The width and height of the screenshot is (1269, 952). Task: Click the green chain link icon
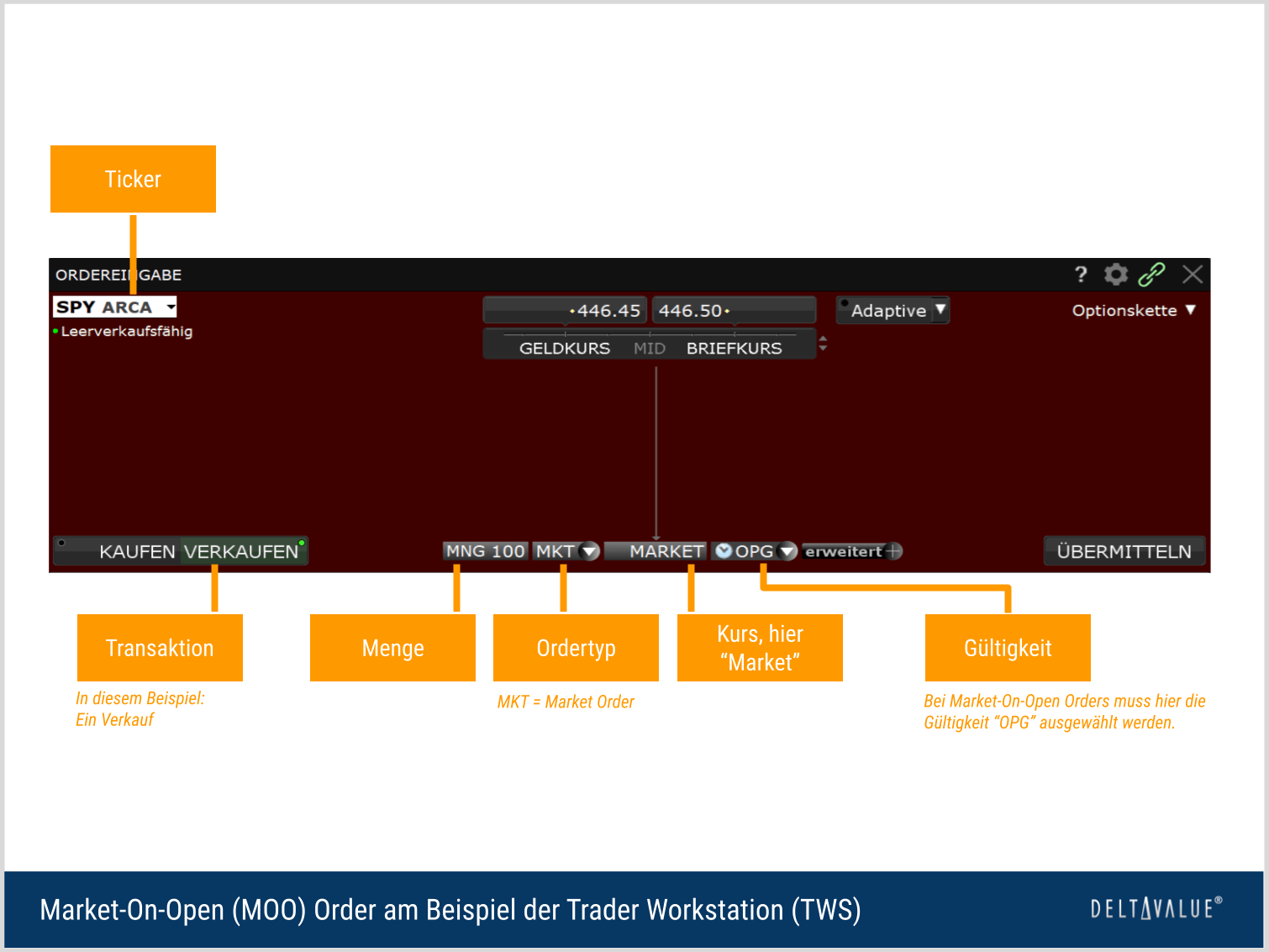click(x=1151, y=274)
